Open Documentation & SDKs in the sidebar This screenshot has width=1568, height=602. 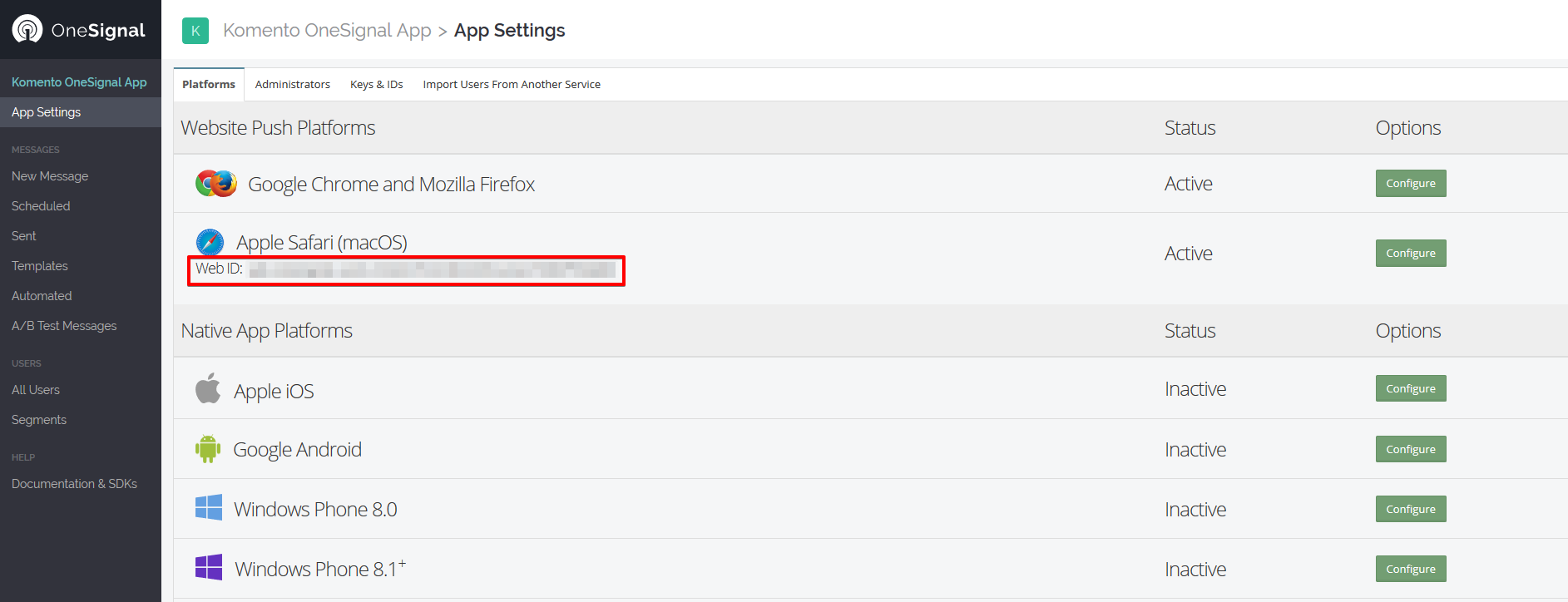tap(75, 484)
